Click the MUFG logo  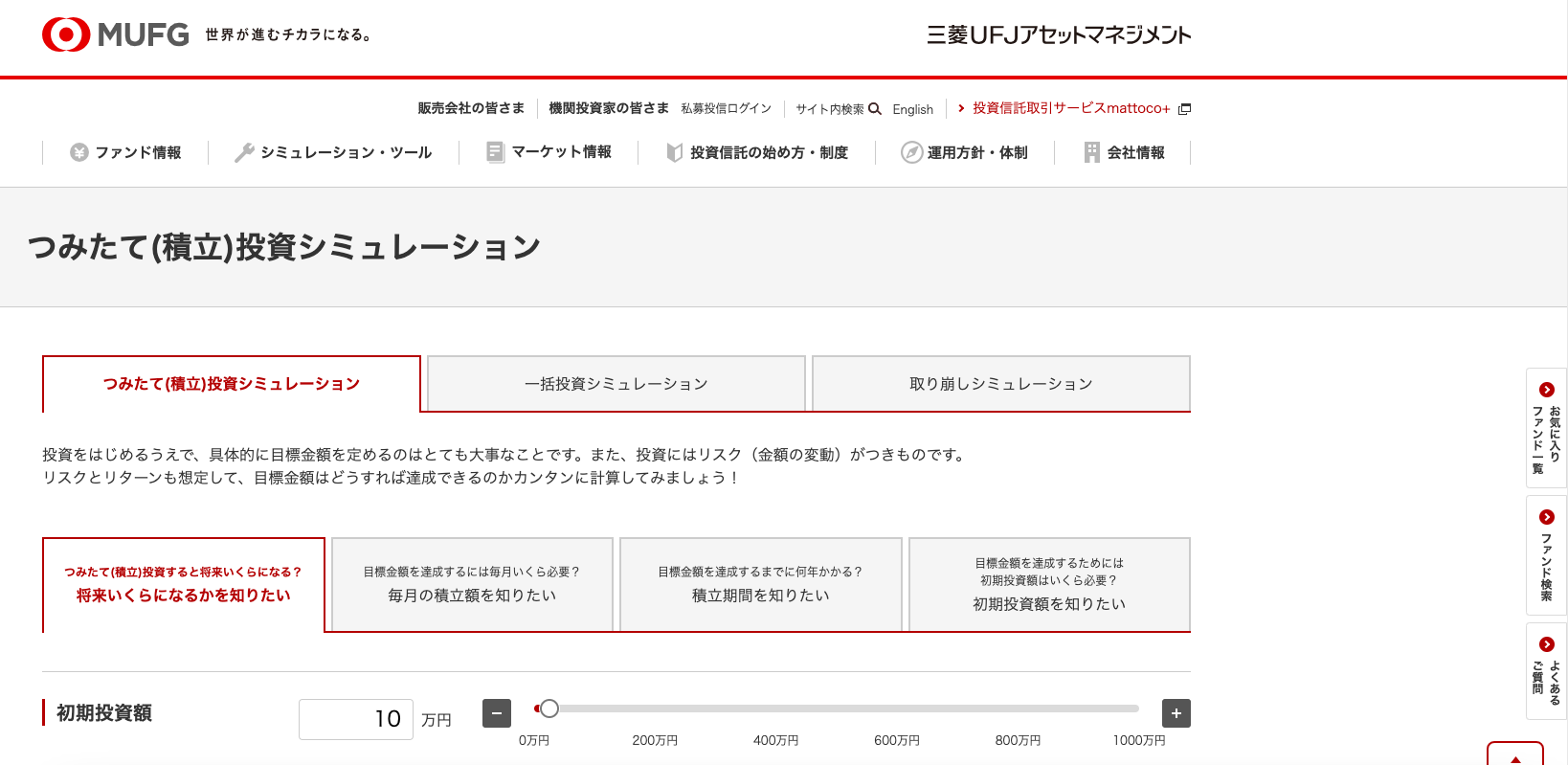116,34
